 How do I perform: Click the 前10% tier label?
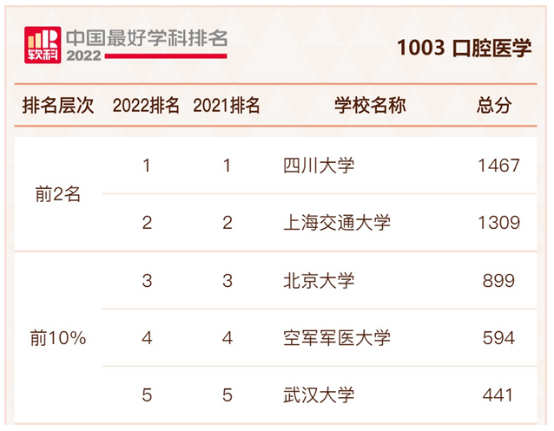point(58,338)
